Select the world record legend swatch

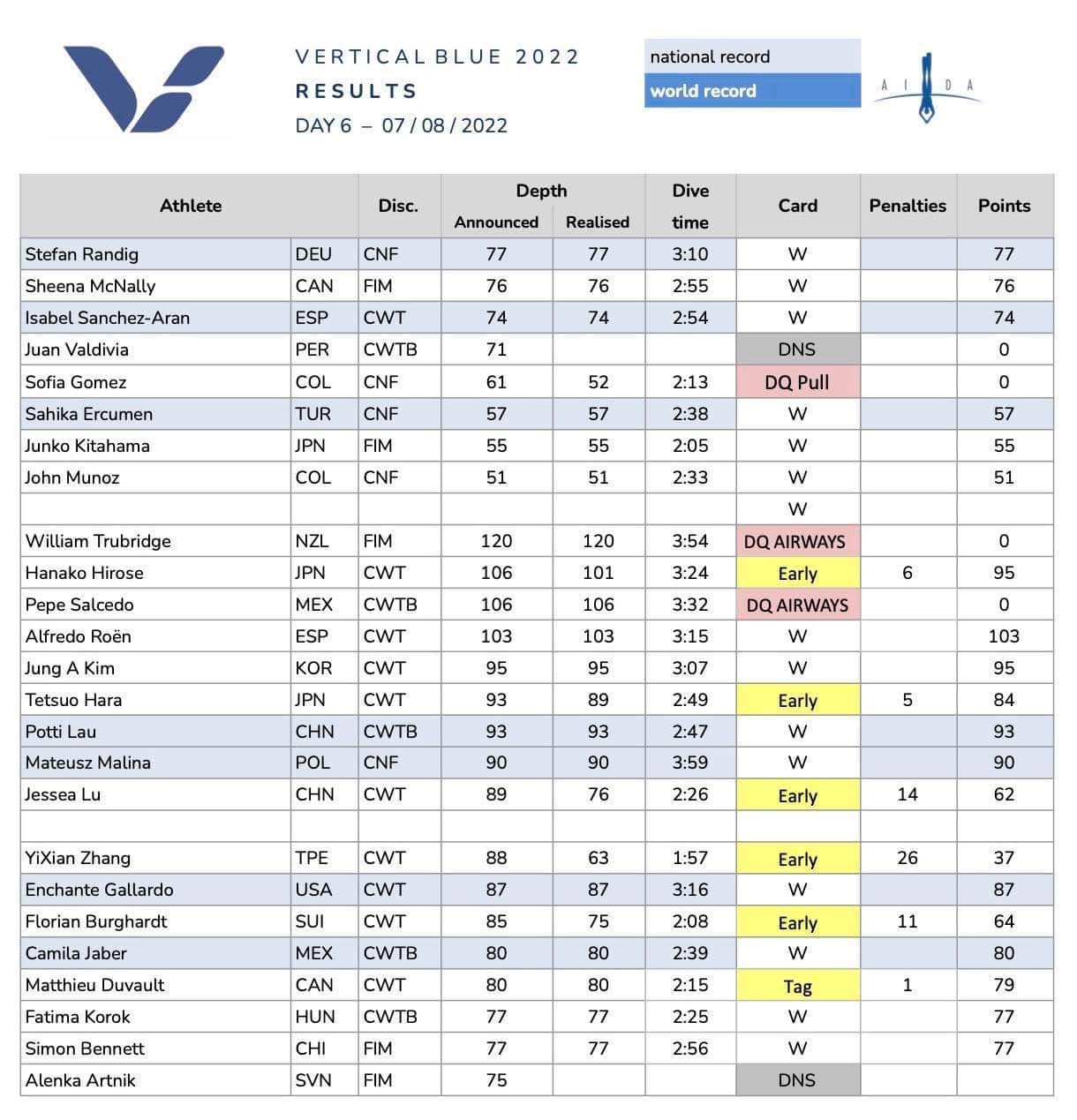[x=752, y=91]
